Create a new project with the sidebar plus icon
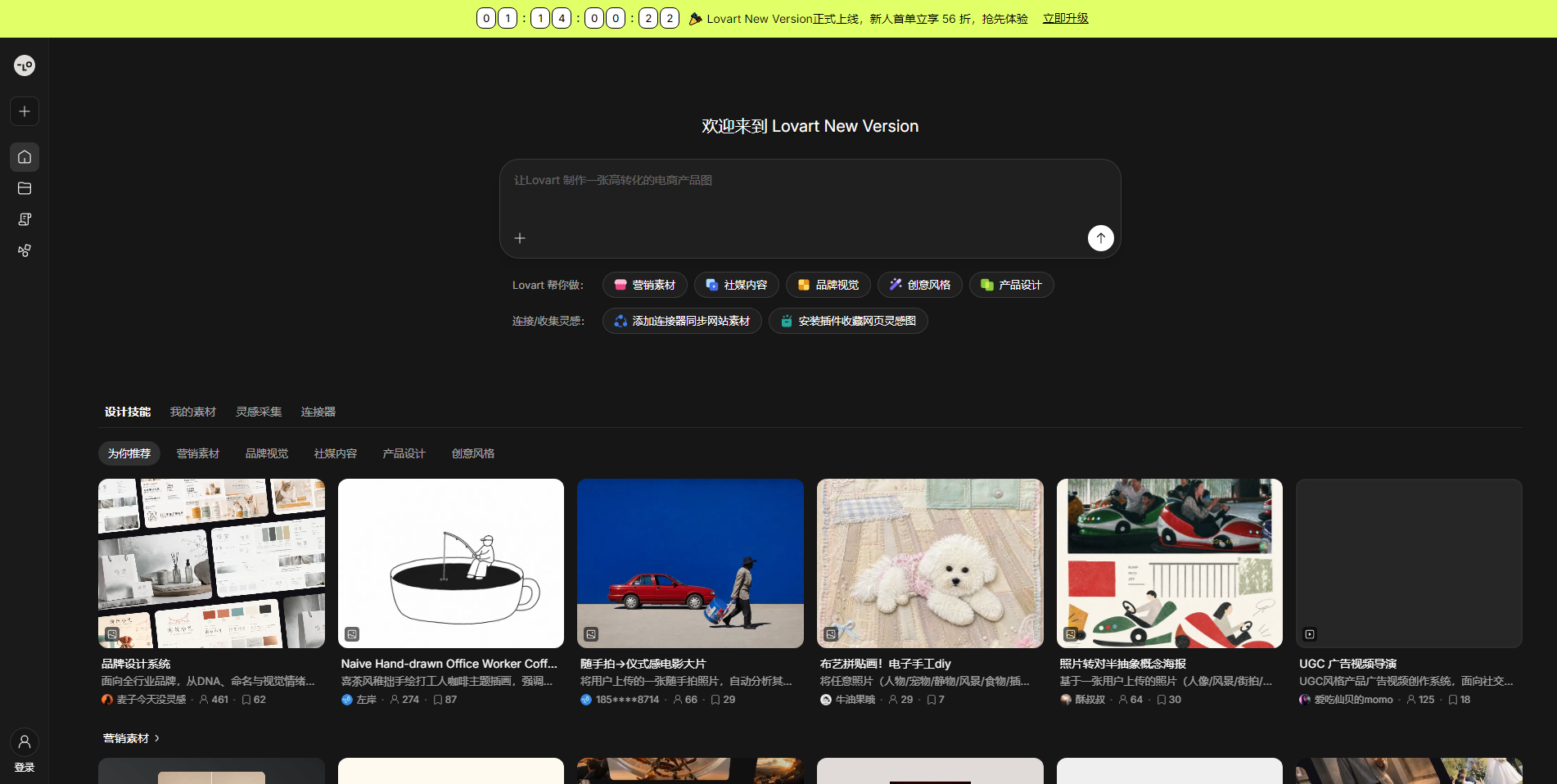1557x784 pixels. point(25,111)
